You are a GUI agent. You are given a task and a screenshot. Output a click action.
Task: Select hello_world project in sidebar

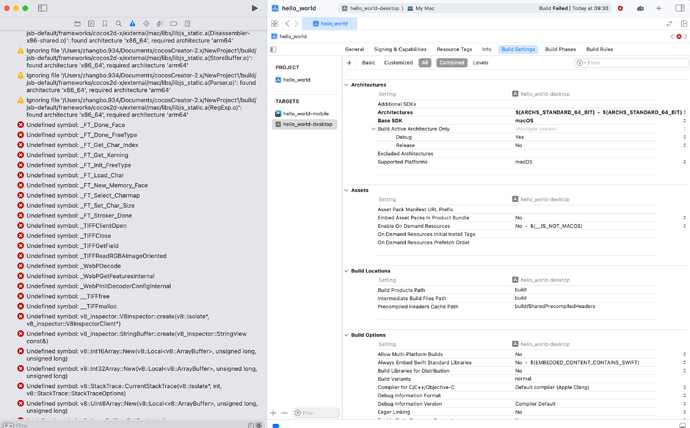tap(293, 80)
